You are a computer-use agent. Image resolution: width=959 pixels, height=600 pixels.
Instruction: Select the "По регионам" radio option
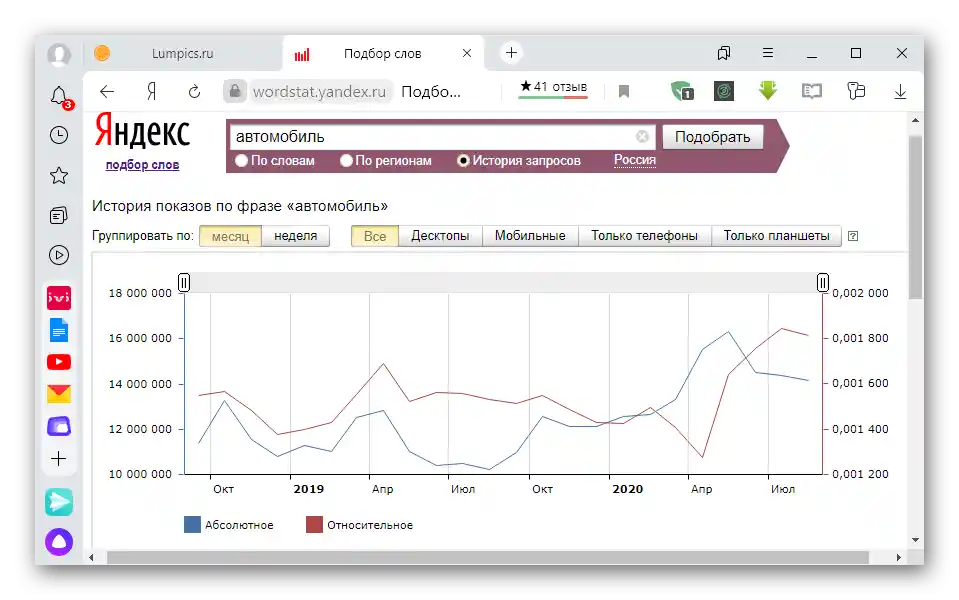click(x=347, y=160)
